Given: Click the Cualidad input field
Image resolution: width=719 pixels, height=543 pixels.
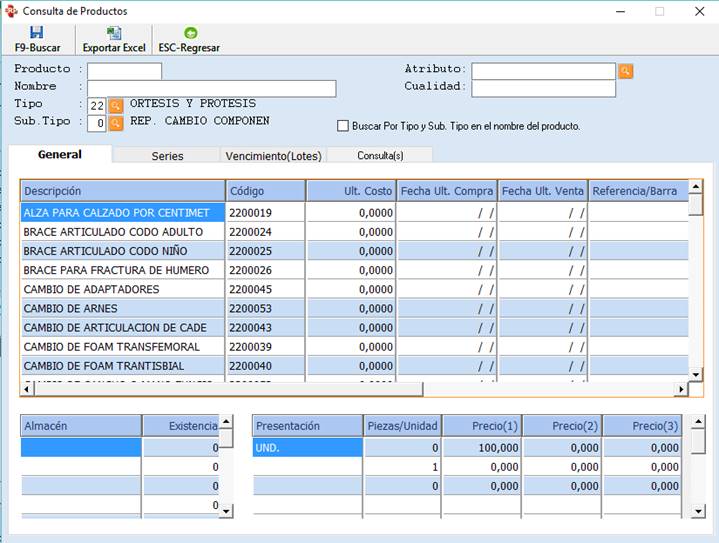Looking at the screenshot, I should 543,88.
